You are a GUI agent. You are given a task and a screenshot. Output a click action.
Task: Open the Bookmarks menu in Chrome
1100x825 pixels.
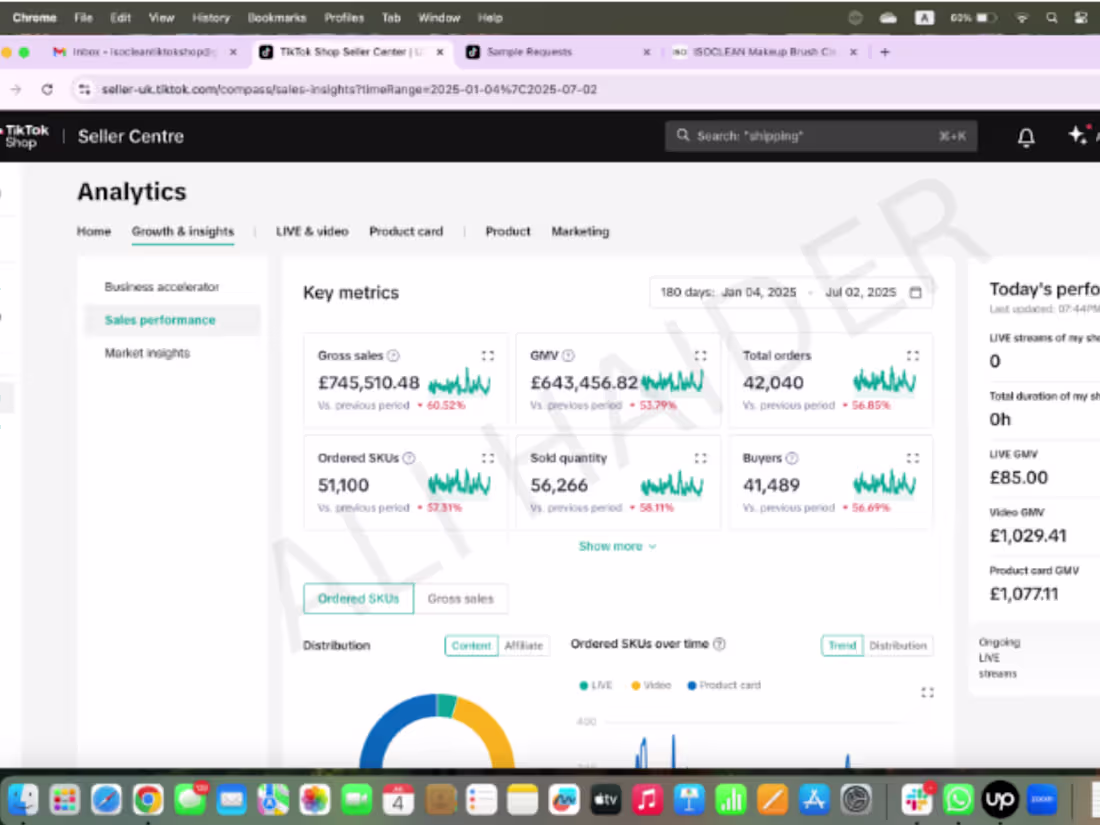click(x=276, y=17)
